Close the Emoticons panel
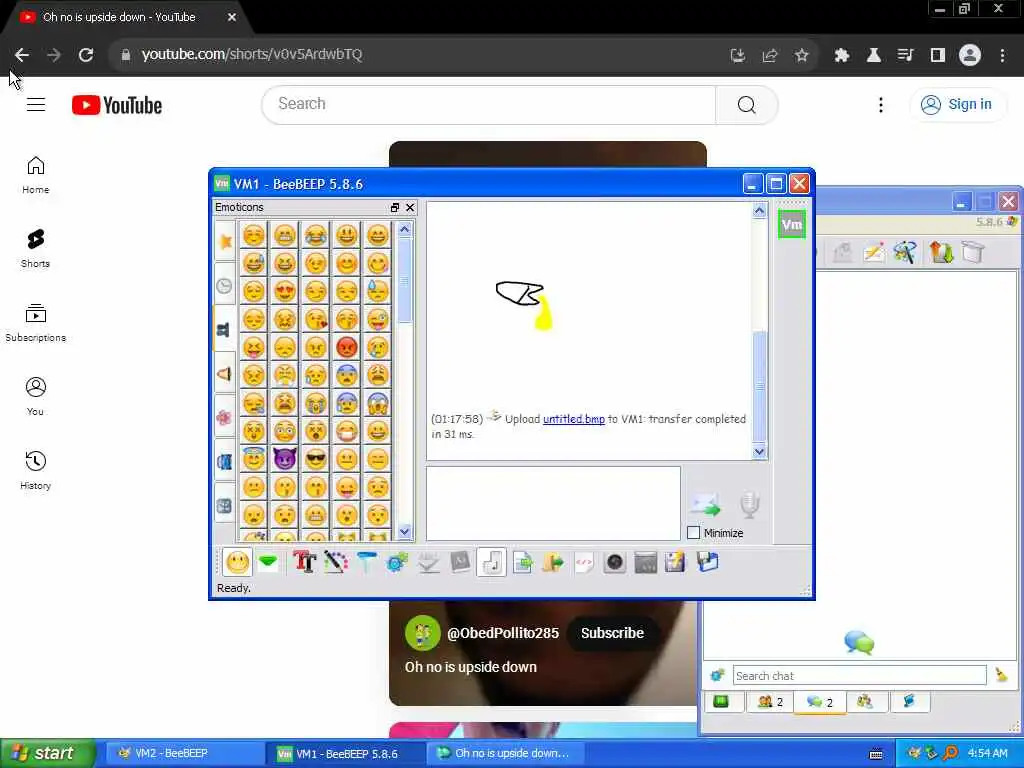This screenshot has height=768, width=1024. coord(410,208)
